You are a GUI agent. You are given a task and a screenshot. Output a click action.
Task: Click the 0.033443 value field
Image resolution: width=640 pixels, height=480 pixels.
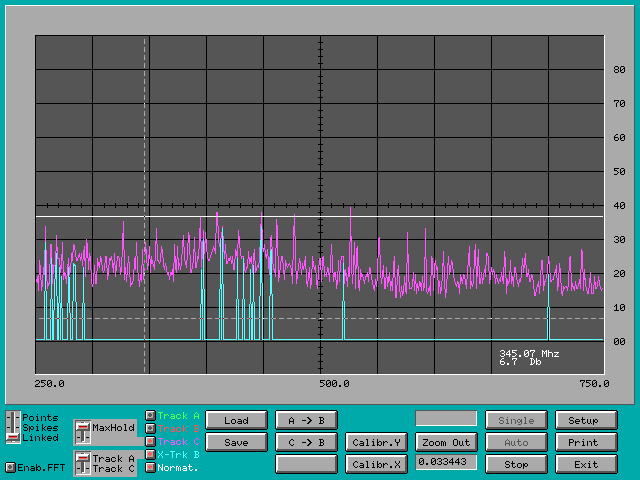[x=446, y=462]
